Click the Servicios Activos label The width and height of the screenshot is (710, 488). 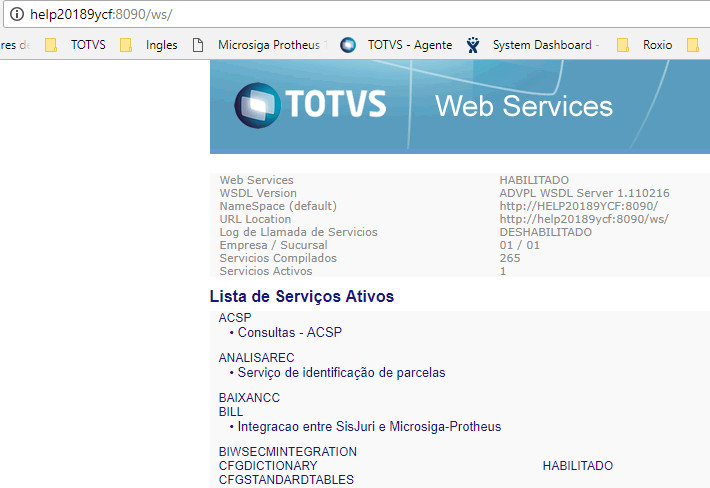pyautogui.click(x=266, y=271)
